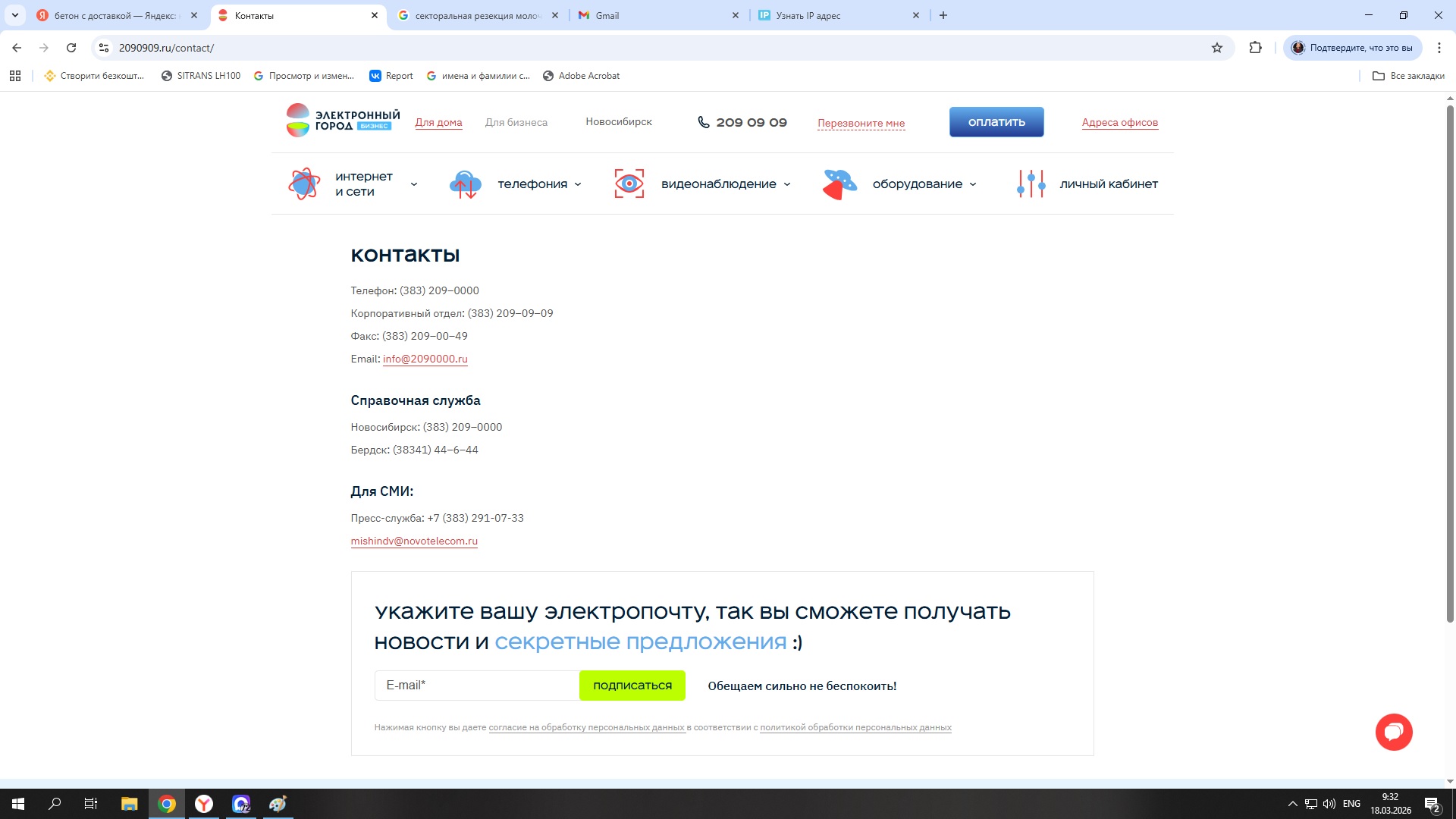Click the sliders icon for personal account
The height and width of the screenshot is (819, 1456).
1031,184
